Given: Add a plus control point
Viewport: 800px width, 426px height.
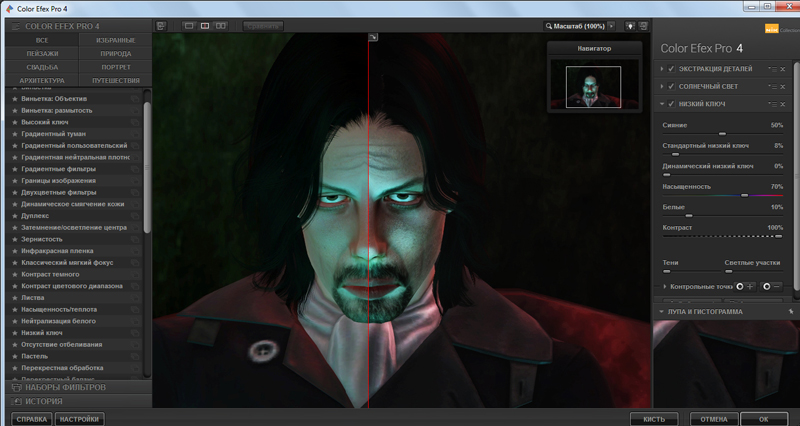Looking at the screenshot, I should (x=744, y=287).
